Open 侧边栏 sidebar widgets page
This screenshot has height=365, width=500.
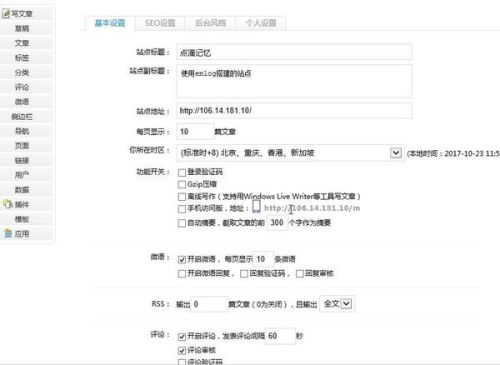point(22,116)
